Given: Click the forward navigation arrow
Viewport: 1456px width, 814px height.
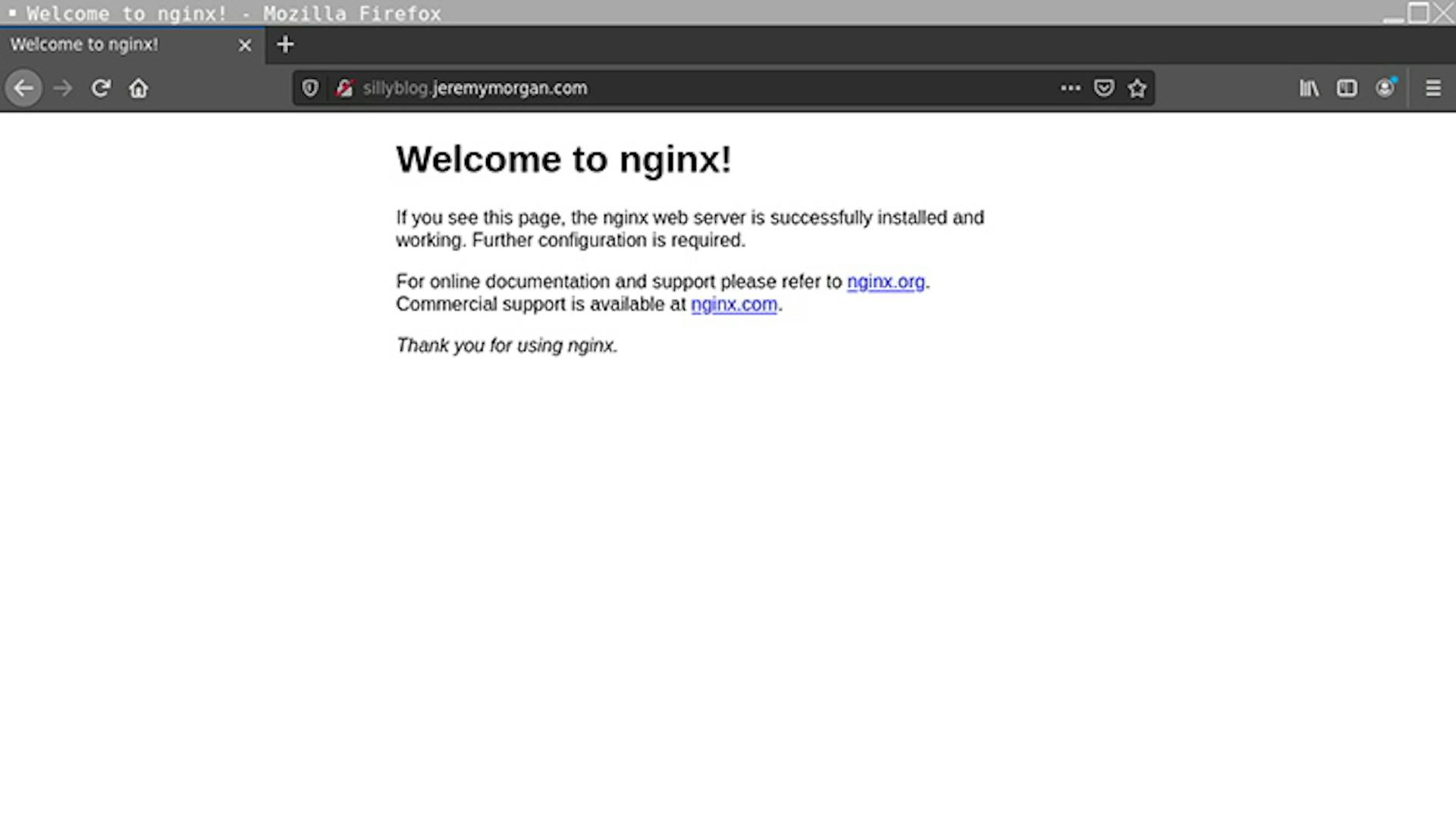Looking at the screenshot, I should pyautogui.click(x=63, y=88).
